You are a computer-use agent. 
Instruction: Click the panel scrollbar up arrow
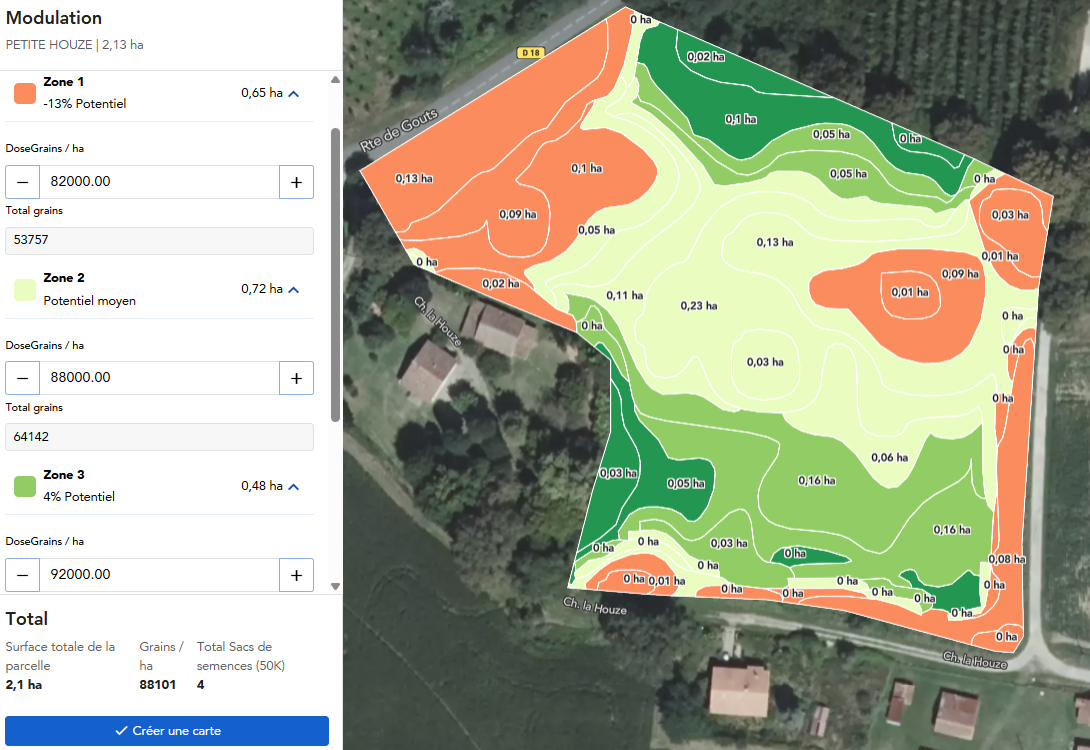pos(335,80)
